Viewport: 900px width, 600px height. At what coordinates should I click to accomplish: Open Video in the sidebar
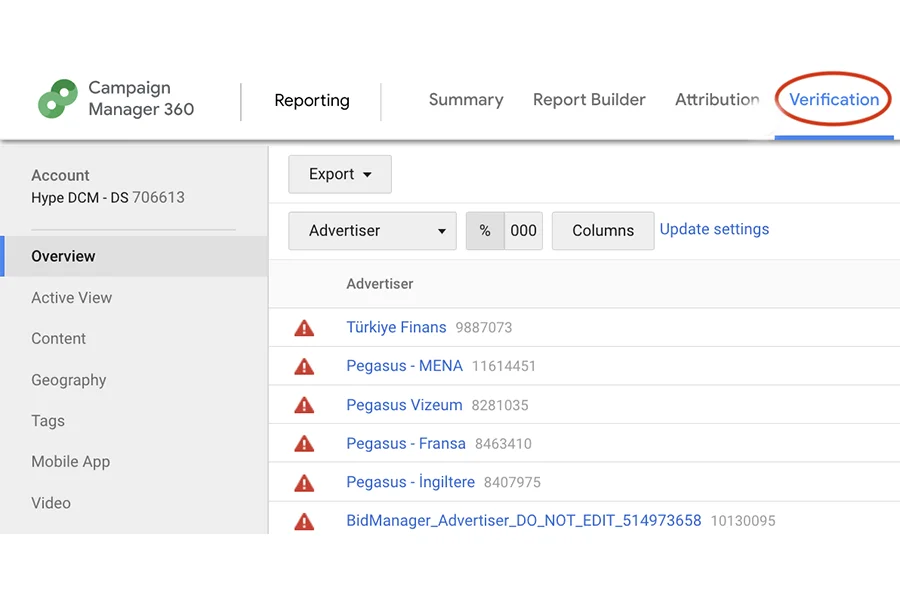click(51, 503)
